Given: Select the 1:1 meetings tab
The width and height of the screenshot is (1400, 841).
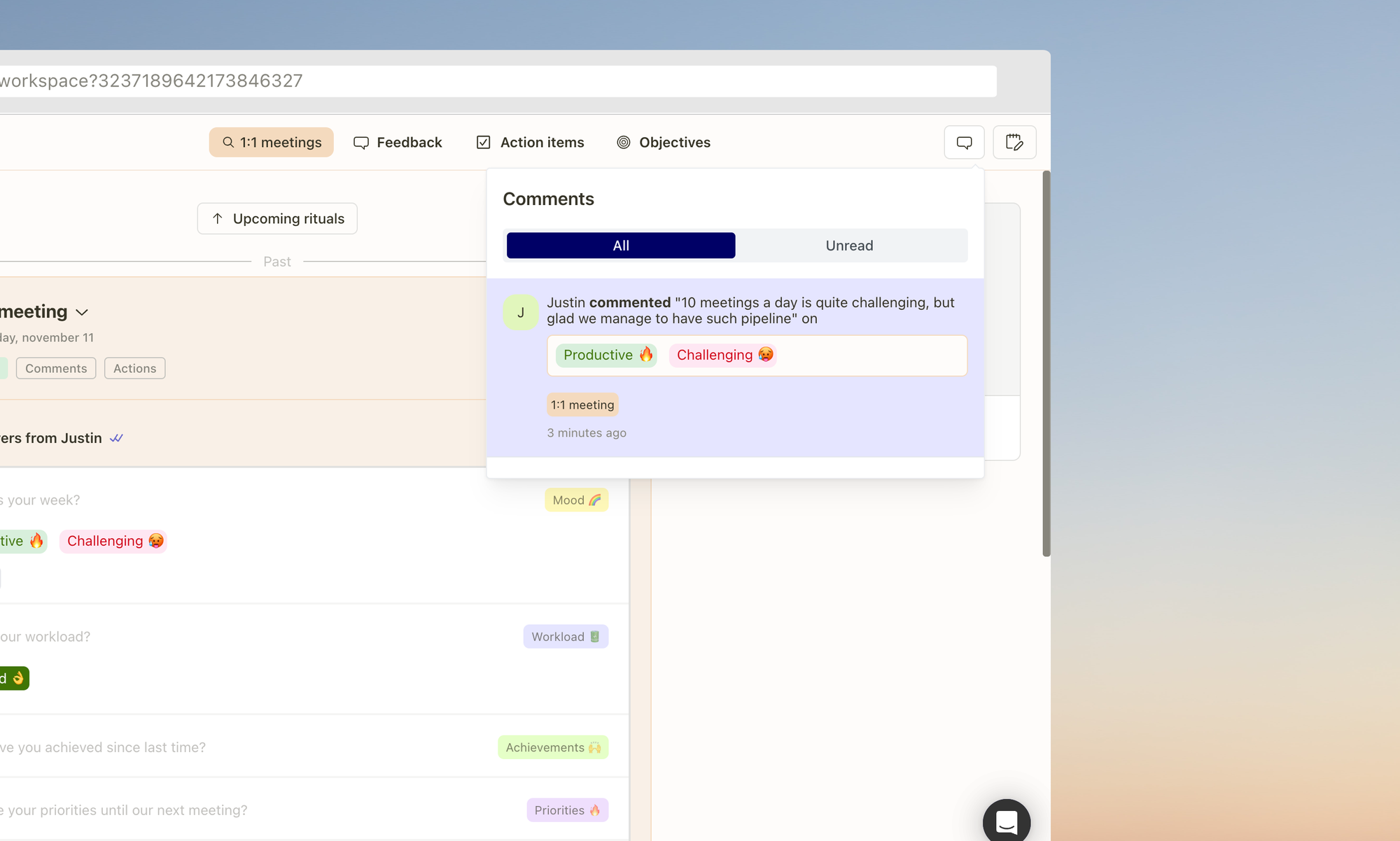Looking at the screenshot, I should click(x=271, y=141).
